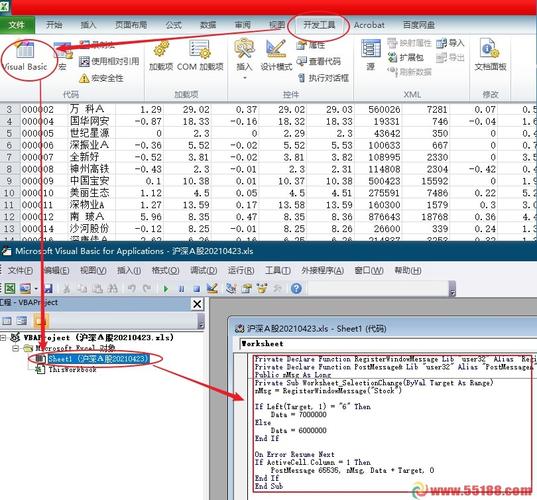Toggle Use Relative References (使用相对引用)
Viewport: 537px width, 500px height.
109,62
